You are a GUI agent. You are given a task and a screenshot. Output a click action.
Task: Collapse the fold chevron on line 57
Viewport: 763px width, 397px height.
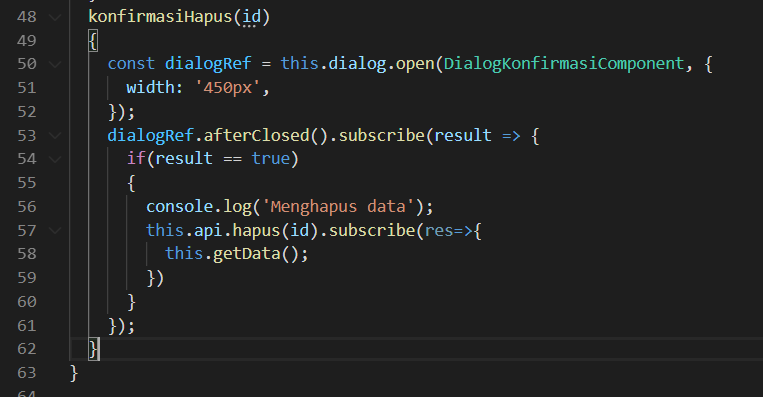pos(55,231)
